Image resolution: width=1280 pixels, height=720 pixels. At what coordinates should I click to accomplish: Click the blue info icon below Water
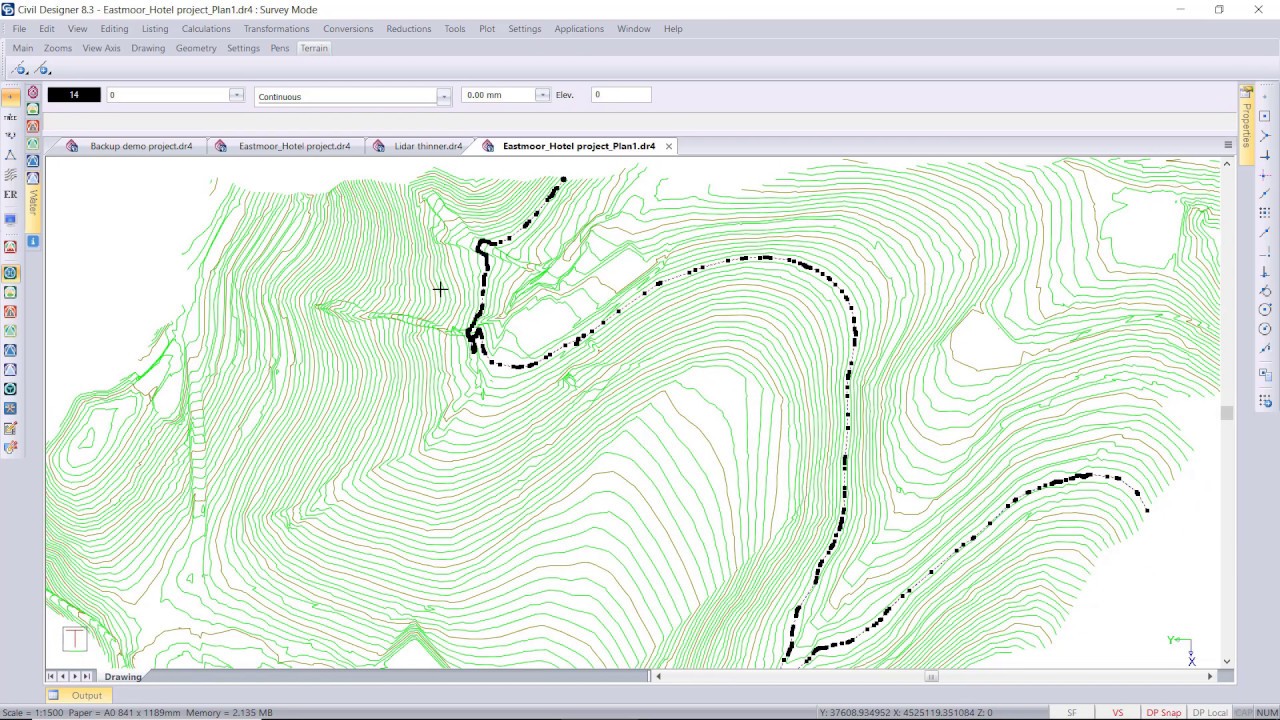click(x=33, y=242)
